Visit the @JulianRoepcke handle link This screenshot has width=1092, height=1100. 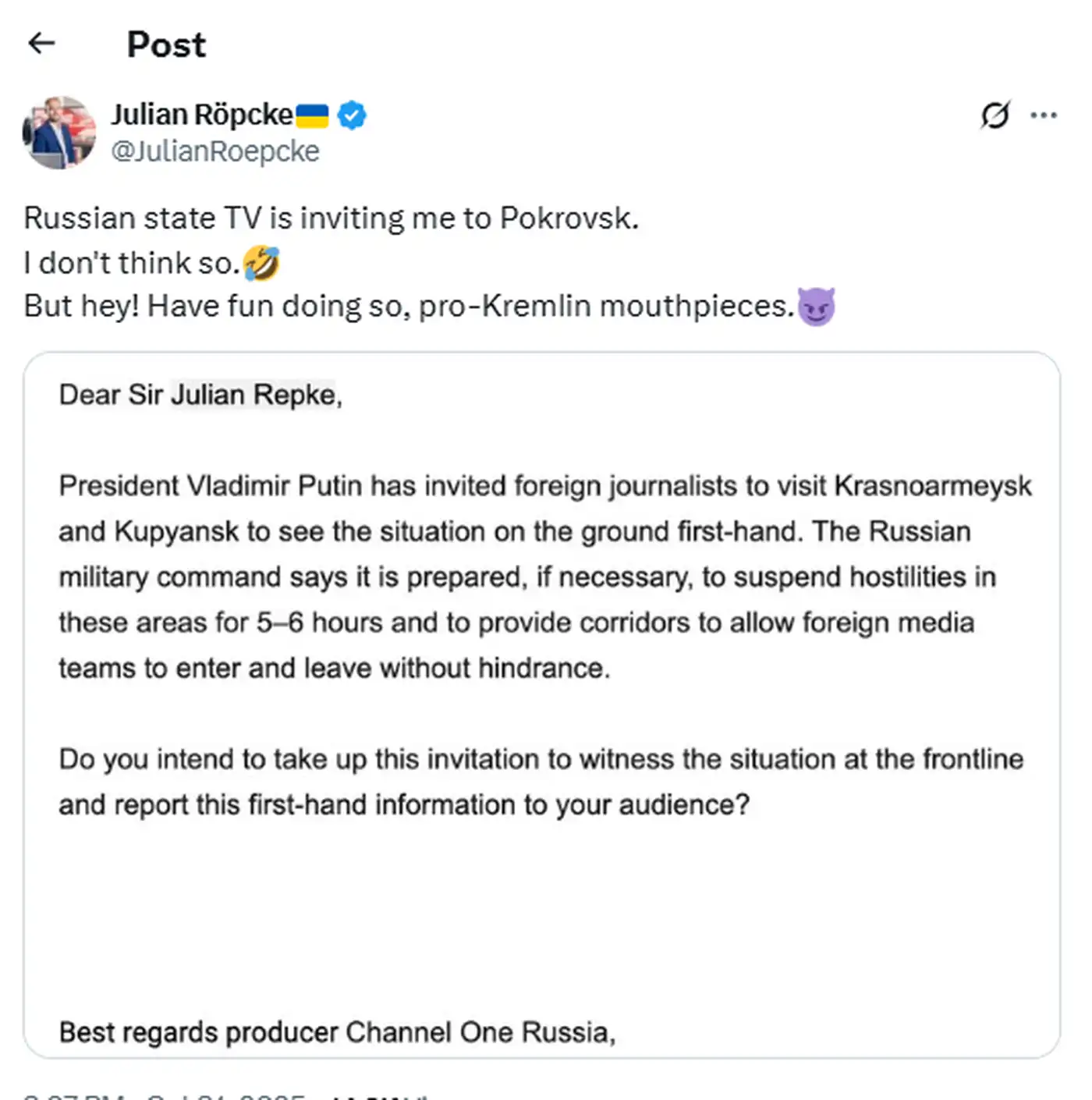pos(215,151)
